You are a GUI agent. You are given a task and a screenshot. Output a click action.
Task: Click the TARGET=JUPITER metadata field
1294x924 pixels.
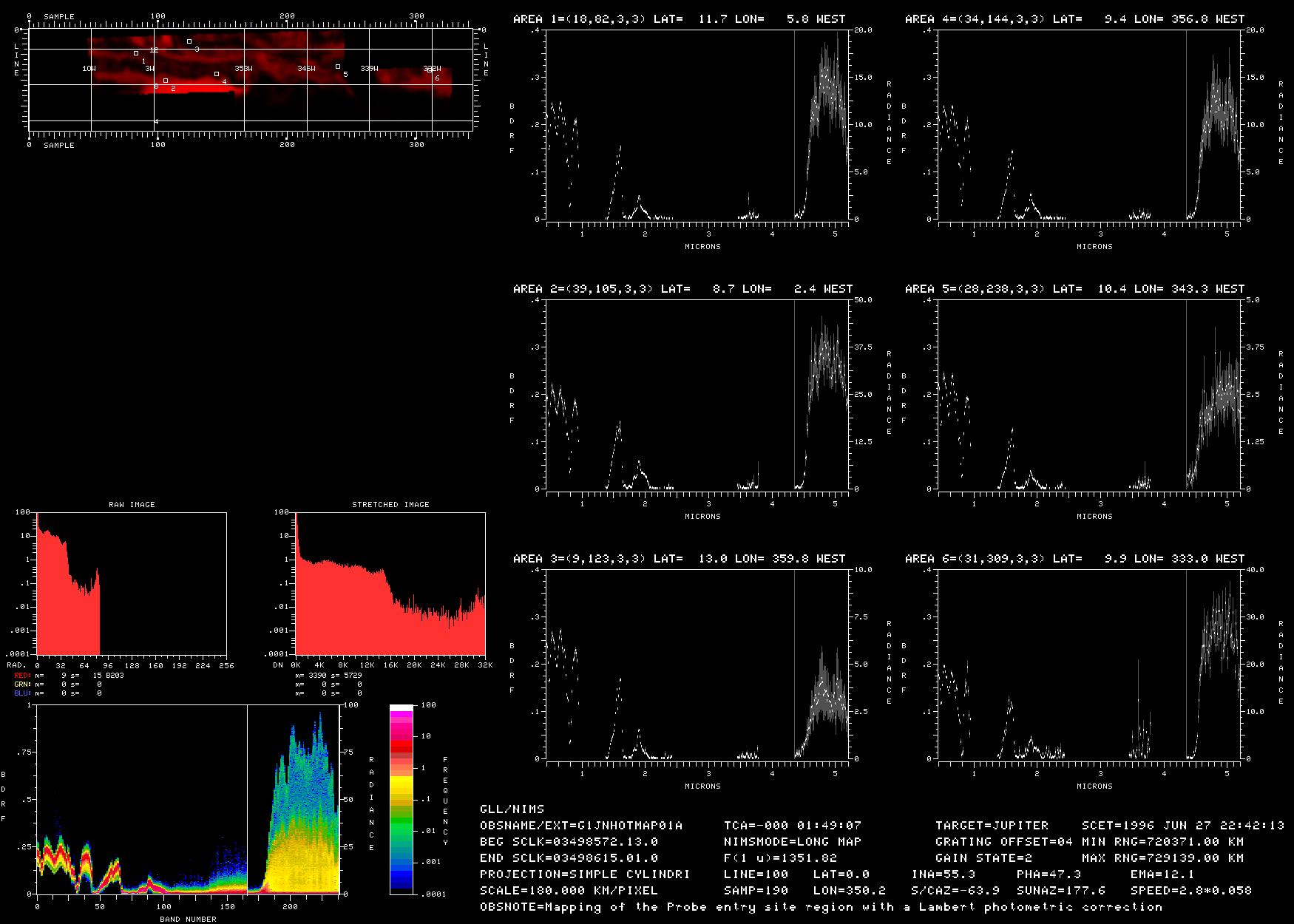(x=992, y=826)
